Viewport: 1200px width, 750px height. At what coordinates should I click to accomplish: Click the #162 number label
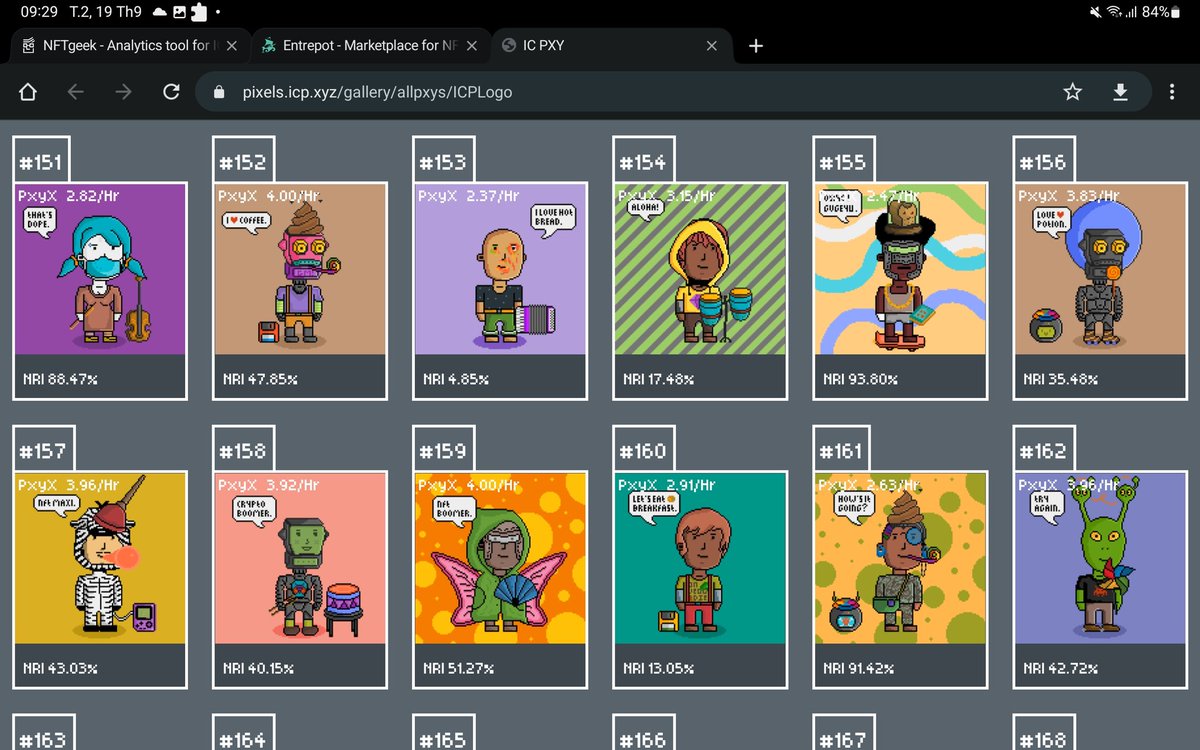1043,452
